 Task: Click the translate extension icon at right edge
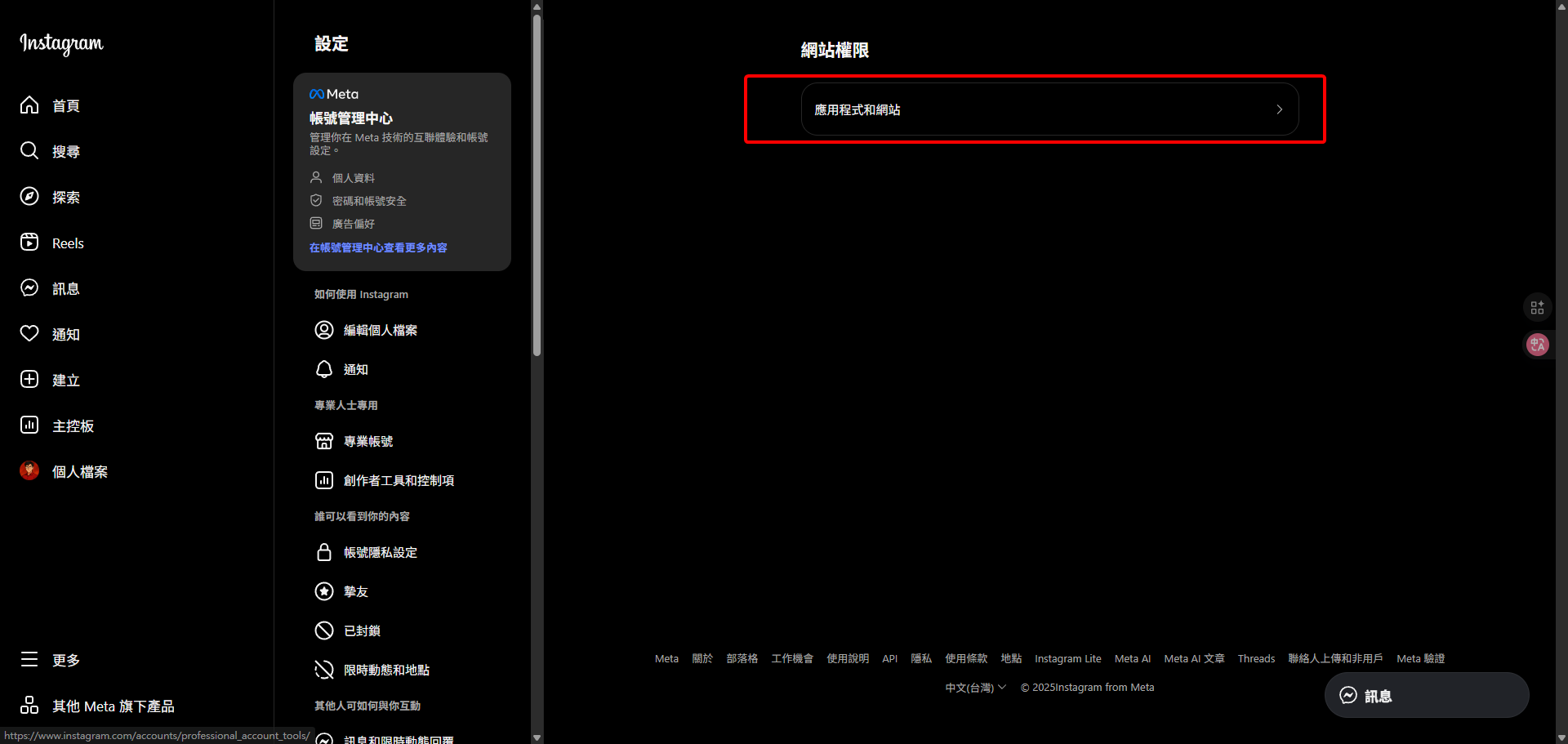[x=1537, y=345]
